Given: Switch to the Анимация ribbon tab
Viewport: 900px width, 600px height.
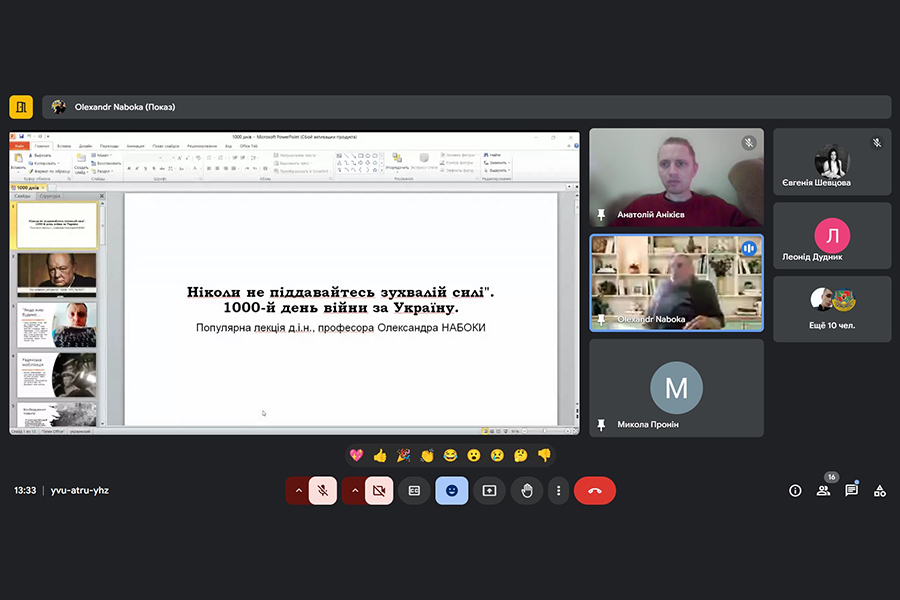Looking at the screenshot, I should pyautogui.click(x=135, y=146).
